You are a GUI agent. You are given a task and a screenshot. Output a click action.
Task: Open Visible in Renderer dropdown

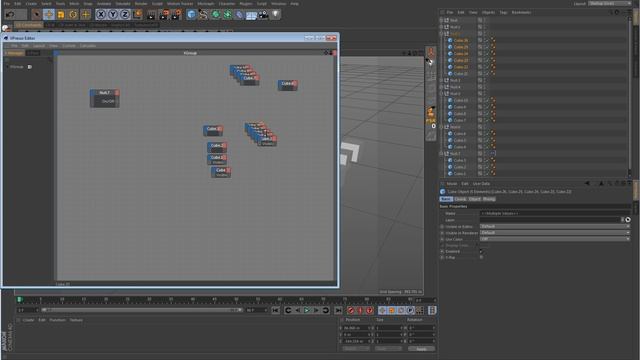click(555, 233)
